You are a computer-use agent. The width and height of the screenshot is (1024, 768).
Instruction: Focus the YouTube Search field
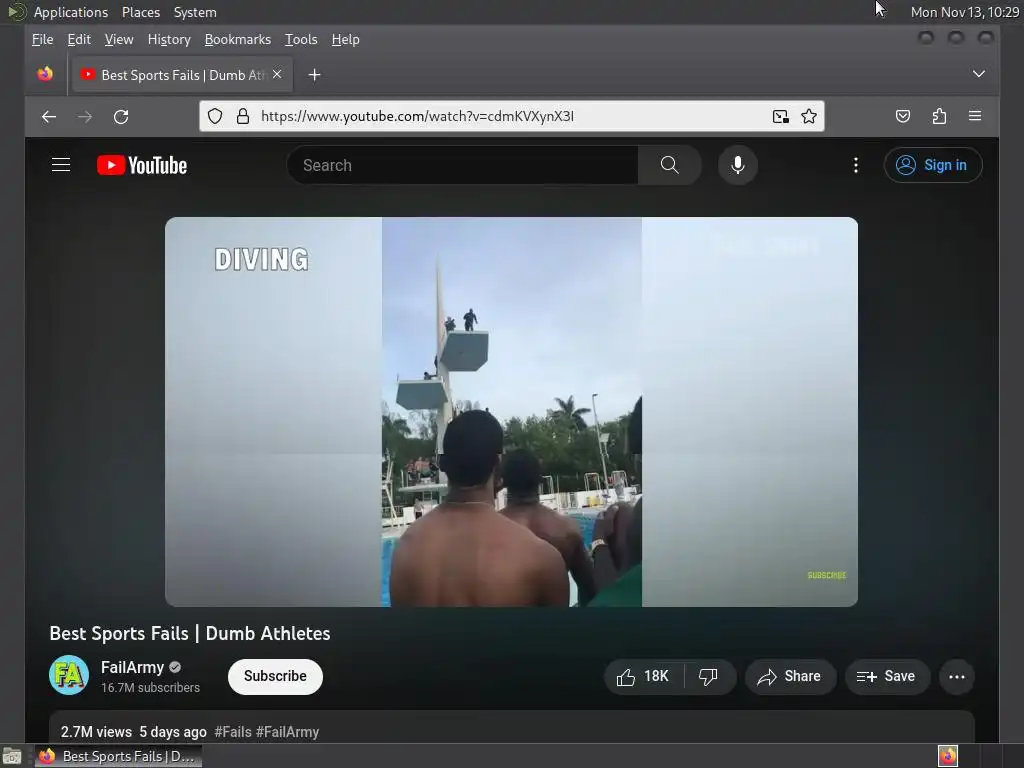[462, 165]
